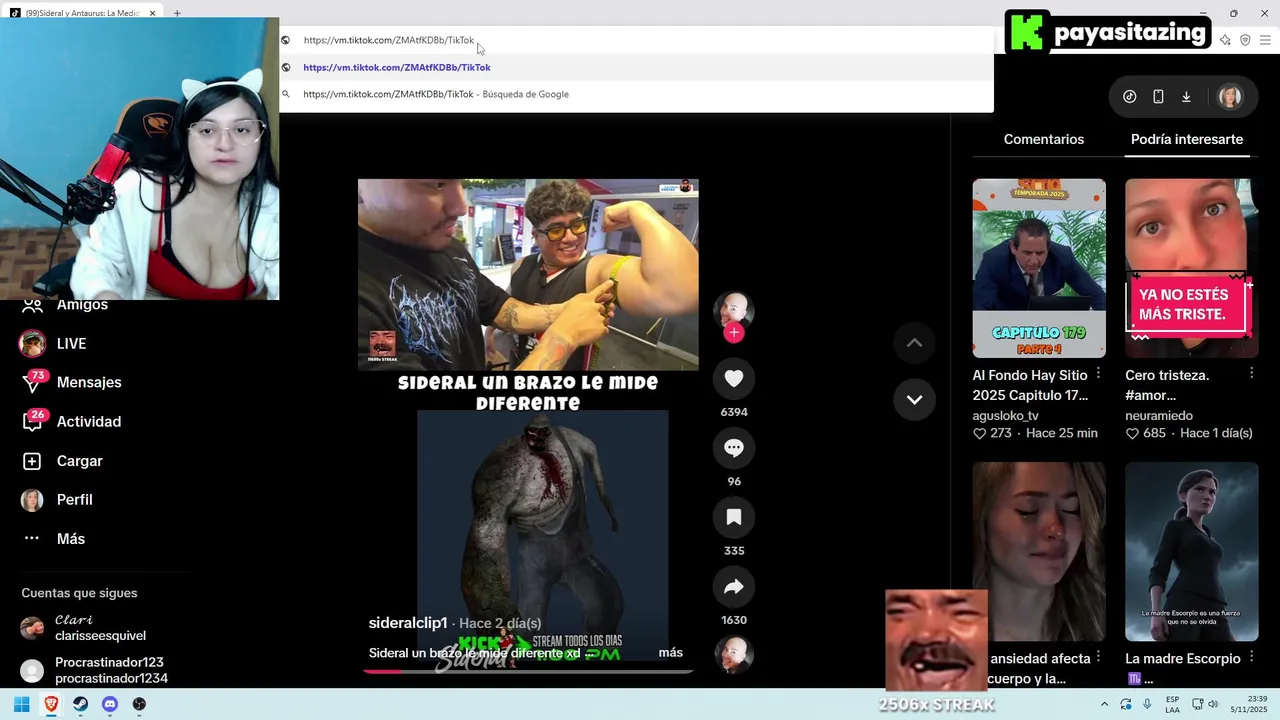The image size is (1280, 720).
Task: Click the download desktop app arrow icon
Action: [1186, 97]
